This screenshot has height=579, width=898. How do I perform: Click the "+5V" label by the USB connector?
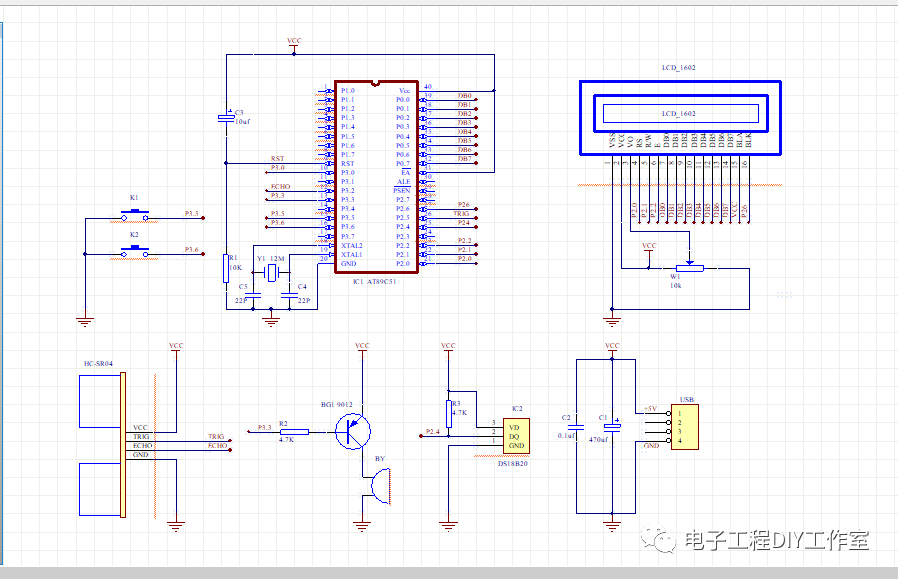650,409
